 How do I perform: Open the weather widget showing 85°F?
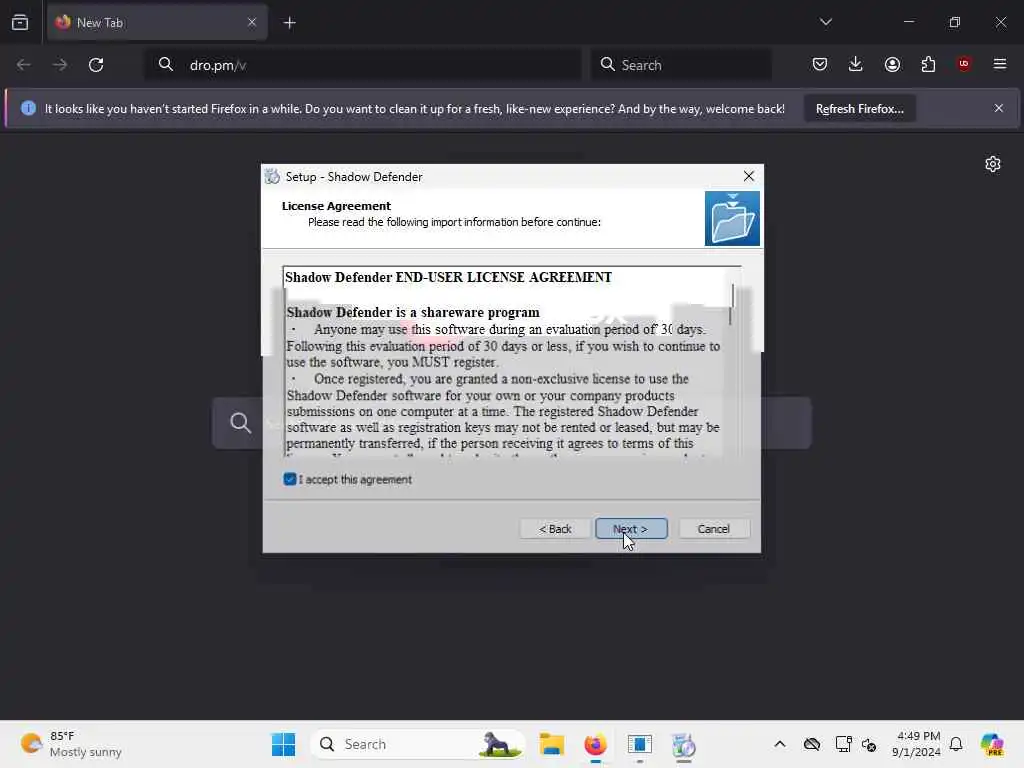tap(71, 744)
